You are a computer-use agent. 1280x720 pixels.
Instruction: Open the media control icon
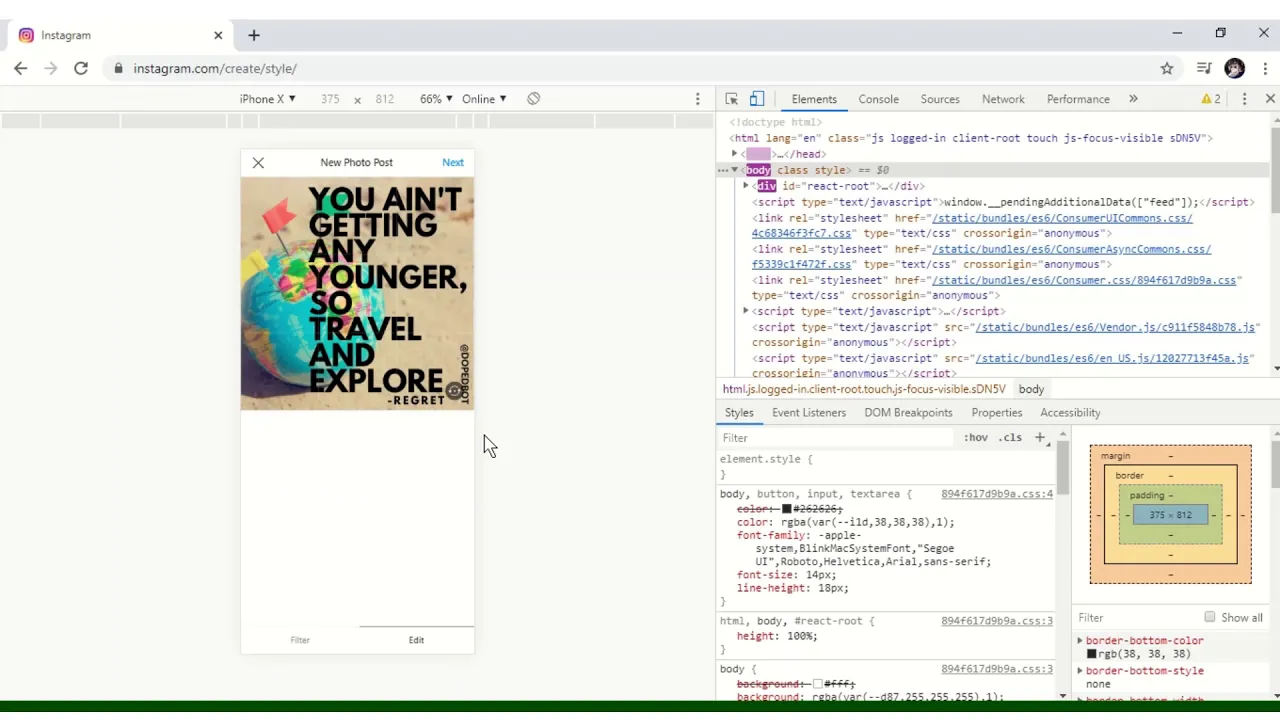point(1204,68)
